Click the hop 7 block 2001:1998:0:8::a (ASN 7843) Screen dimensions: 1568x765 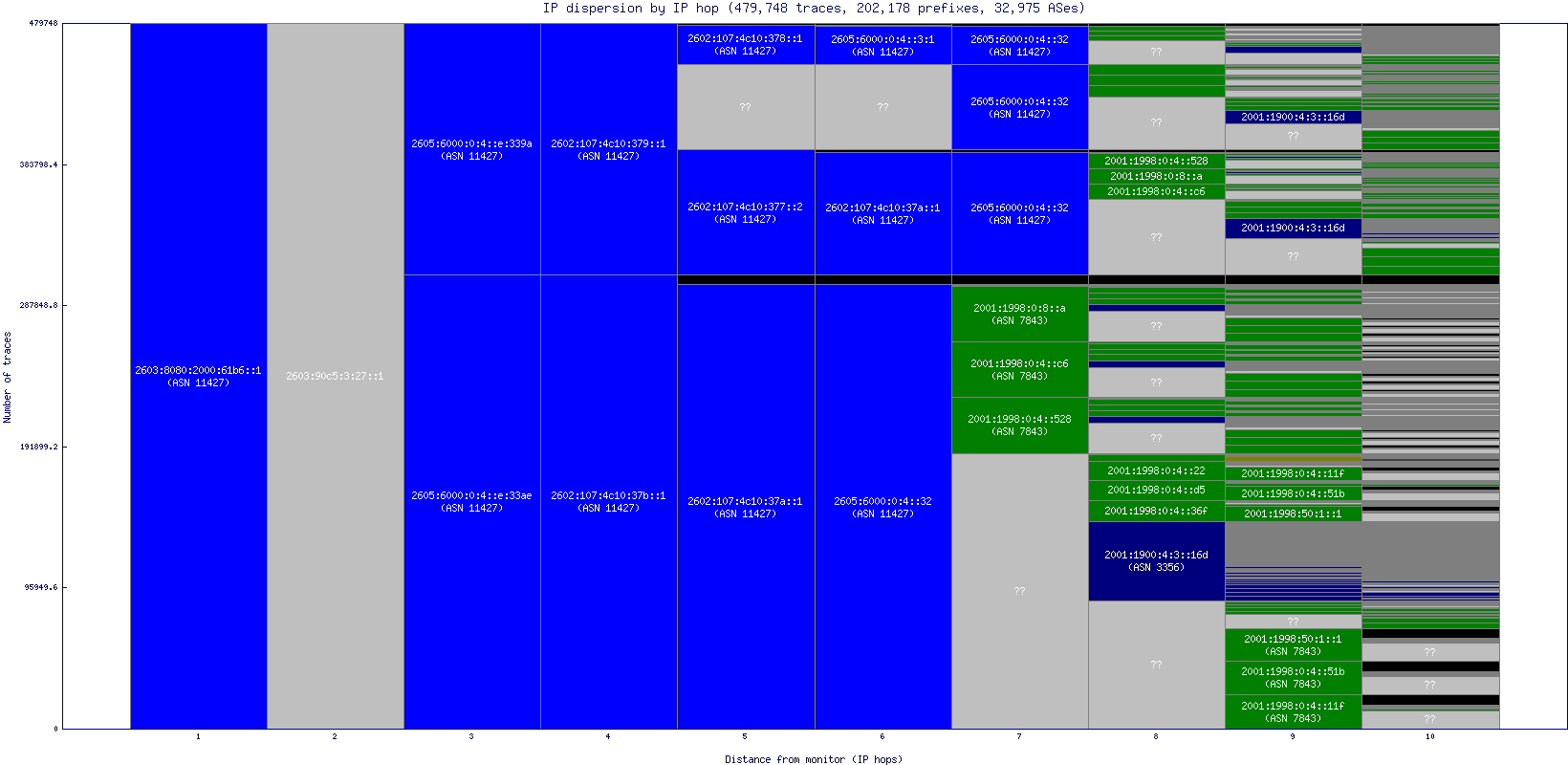pyautogui.click(x=1020, y=314)
